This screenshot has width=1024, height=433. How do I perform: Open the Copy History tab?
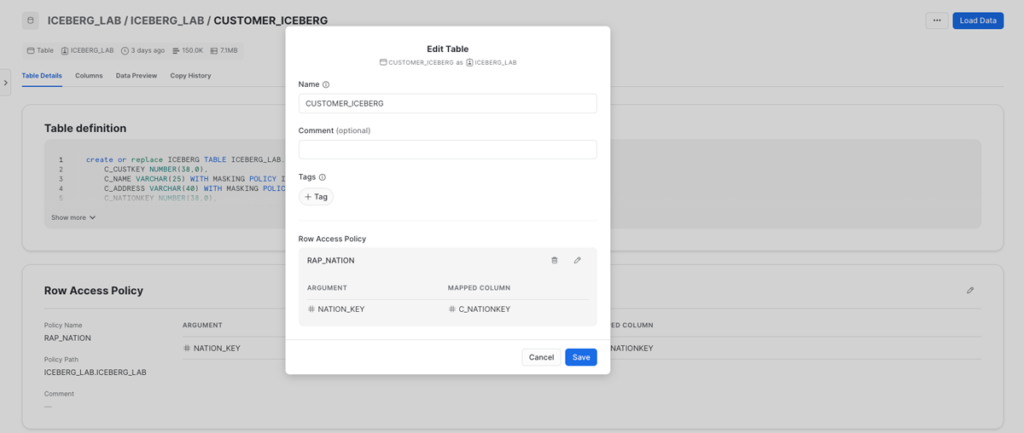[191, 76]
